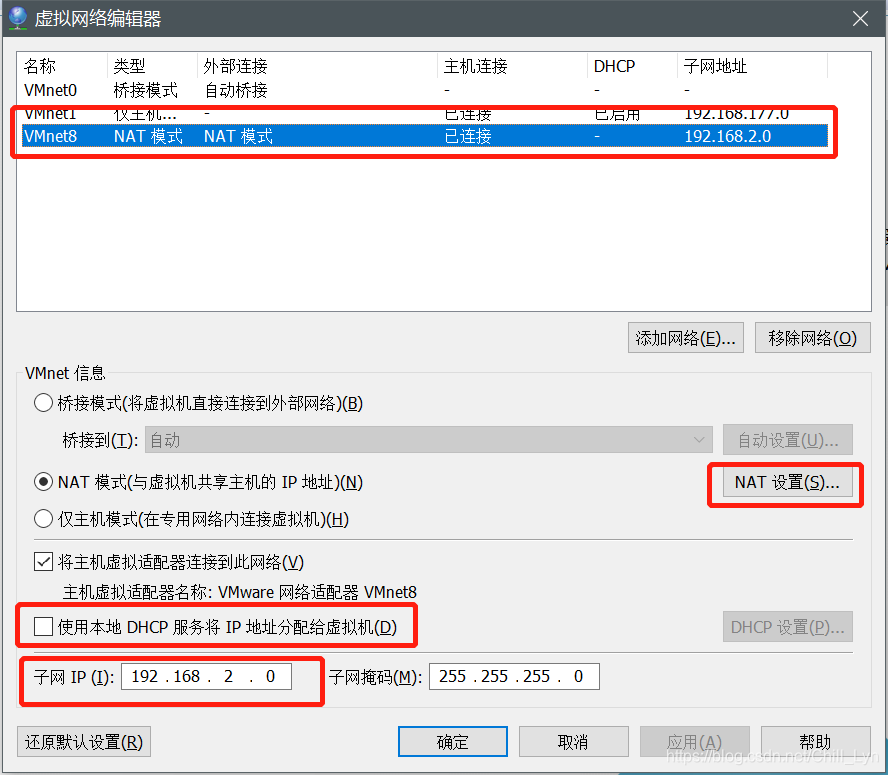Click the 移除网络(O) button

(813, 338)
